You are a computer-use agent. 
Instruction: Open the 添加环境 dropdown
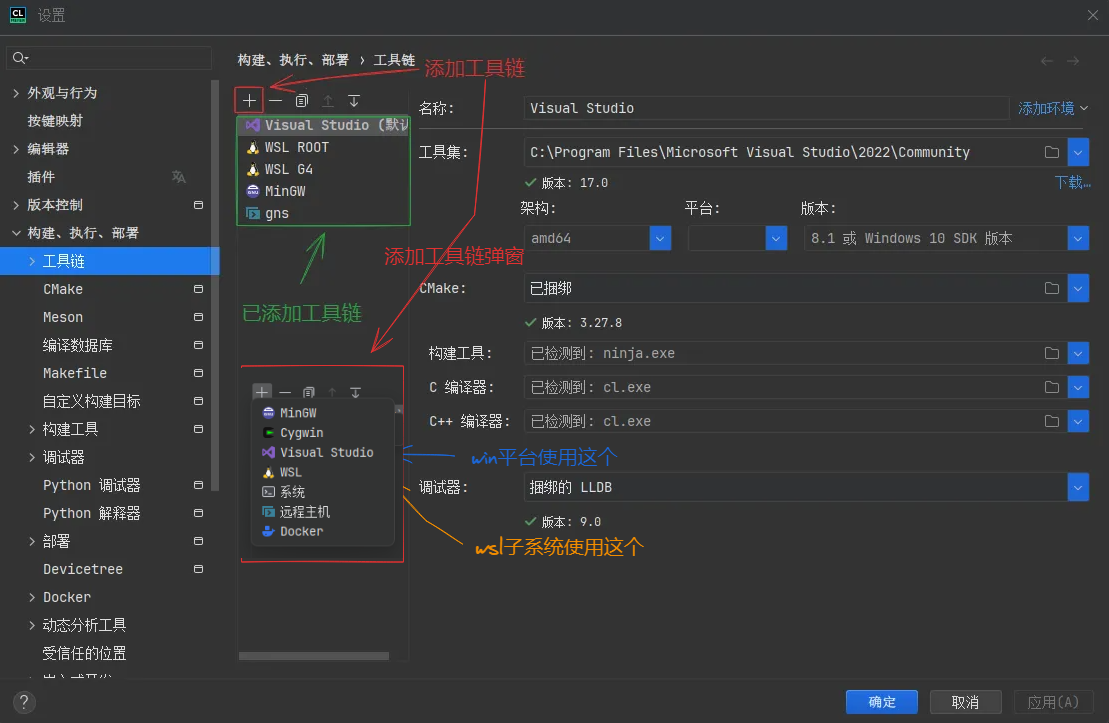click(x=1052, y=108)
